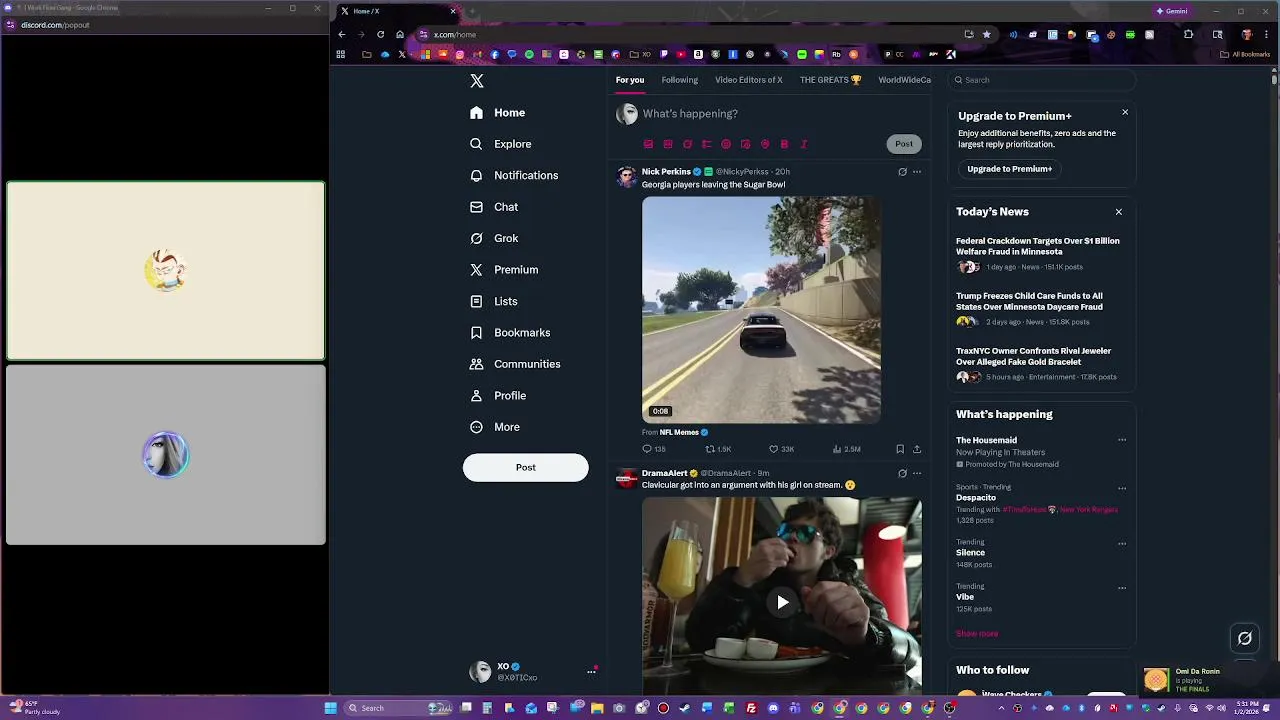Open the More menu in sidebar
The width and height of the screenshot is (1280, 720).
[x=495, y=427]
